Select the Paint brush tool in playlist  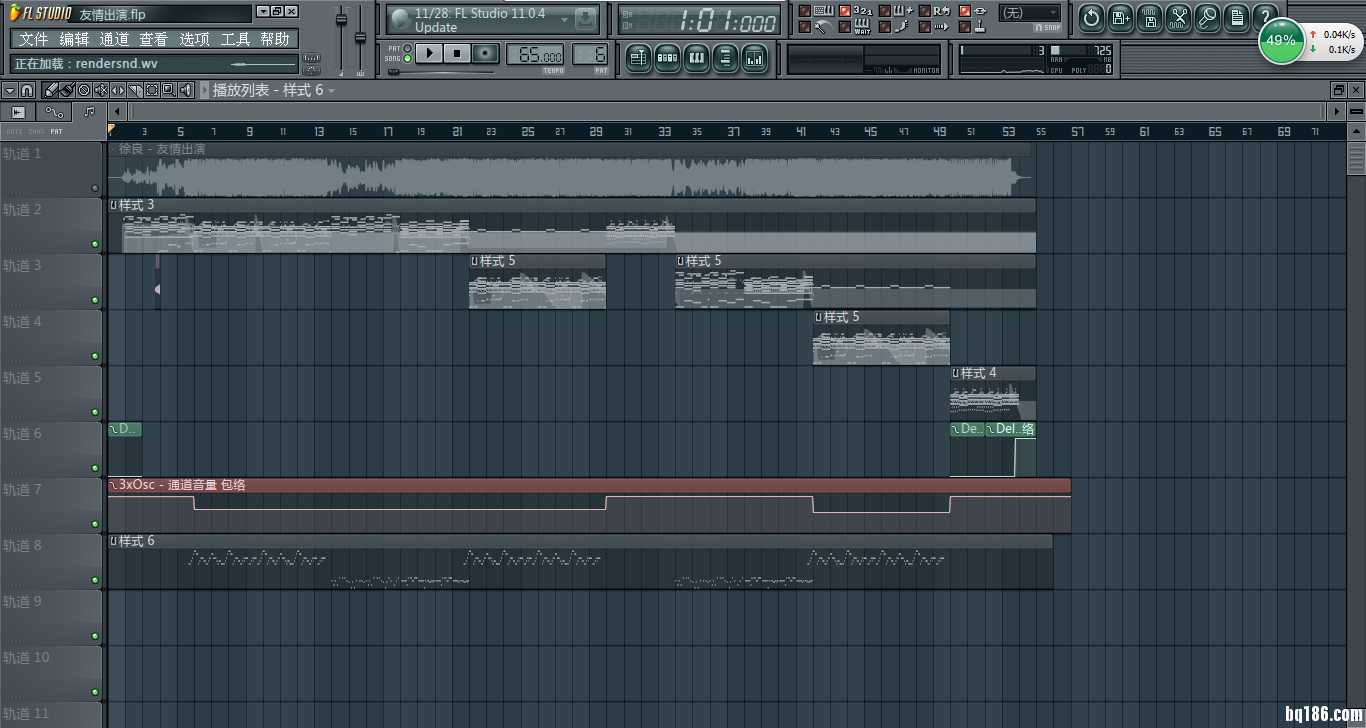point(66,90)
